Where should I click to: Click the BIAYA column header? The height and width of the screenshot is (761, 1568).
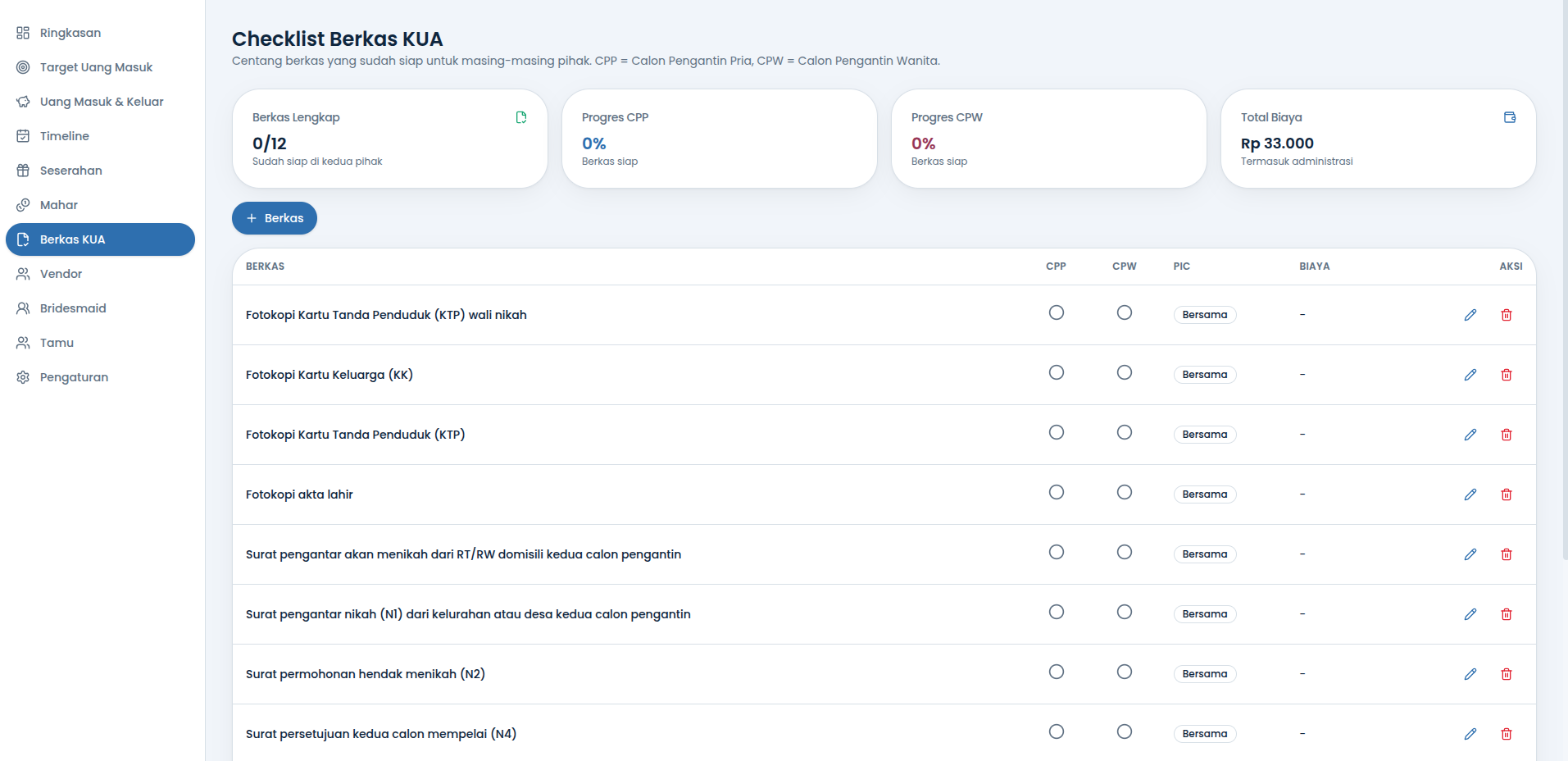click(x=1315, y=267)
